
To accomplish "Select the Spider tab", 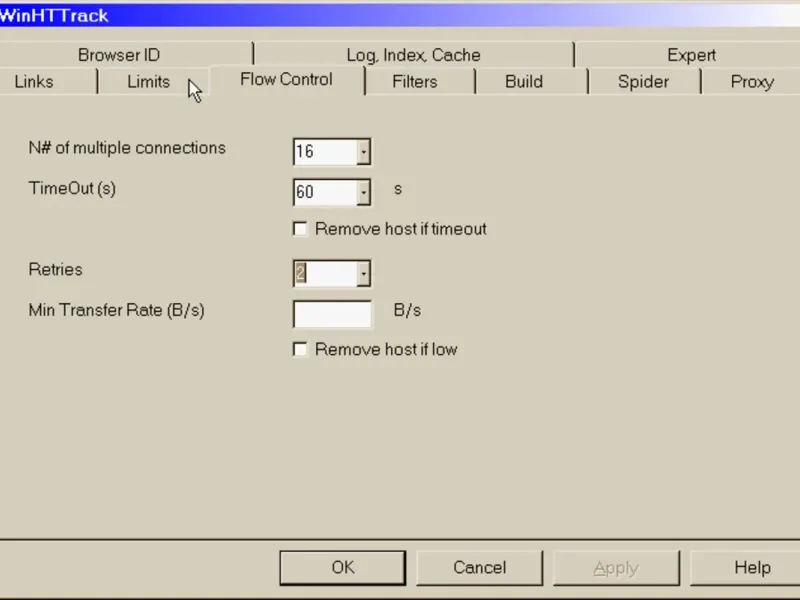I will coord(643,82).
